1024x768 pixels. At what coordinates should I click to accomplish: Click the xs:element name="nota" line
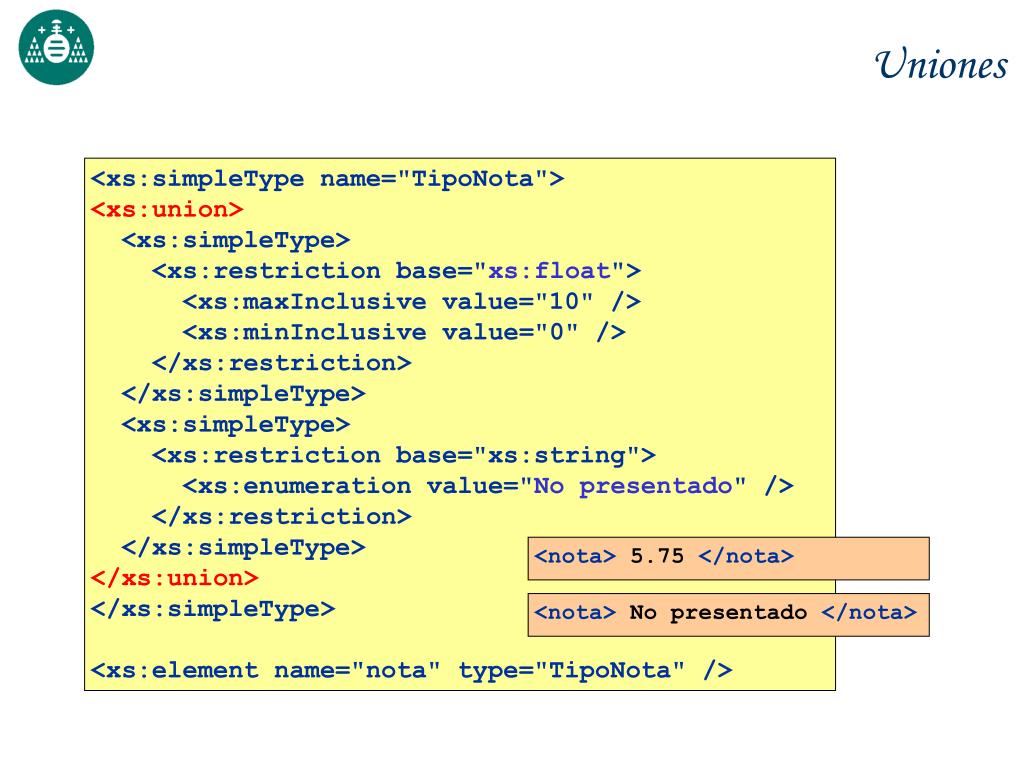[411, 670]
